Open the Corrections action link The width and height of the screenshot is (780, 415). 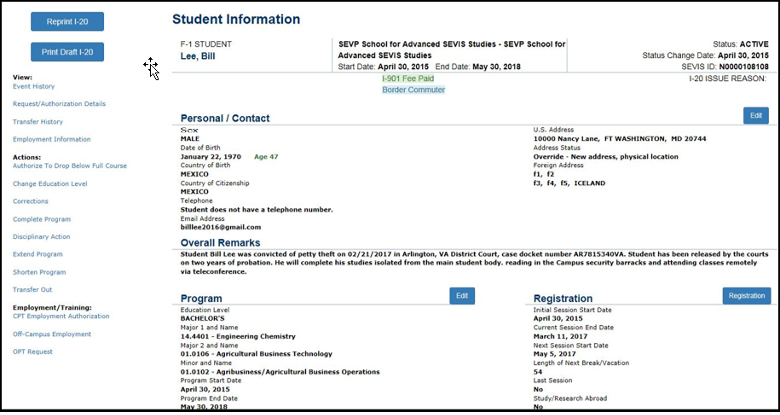point(30,201)
